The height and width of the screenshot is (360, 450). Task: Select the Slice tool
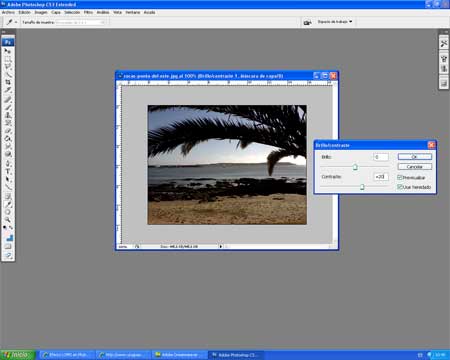[8, 90]
